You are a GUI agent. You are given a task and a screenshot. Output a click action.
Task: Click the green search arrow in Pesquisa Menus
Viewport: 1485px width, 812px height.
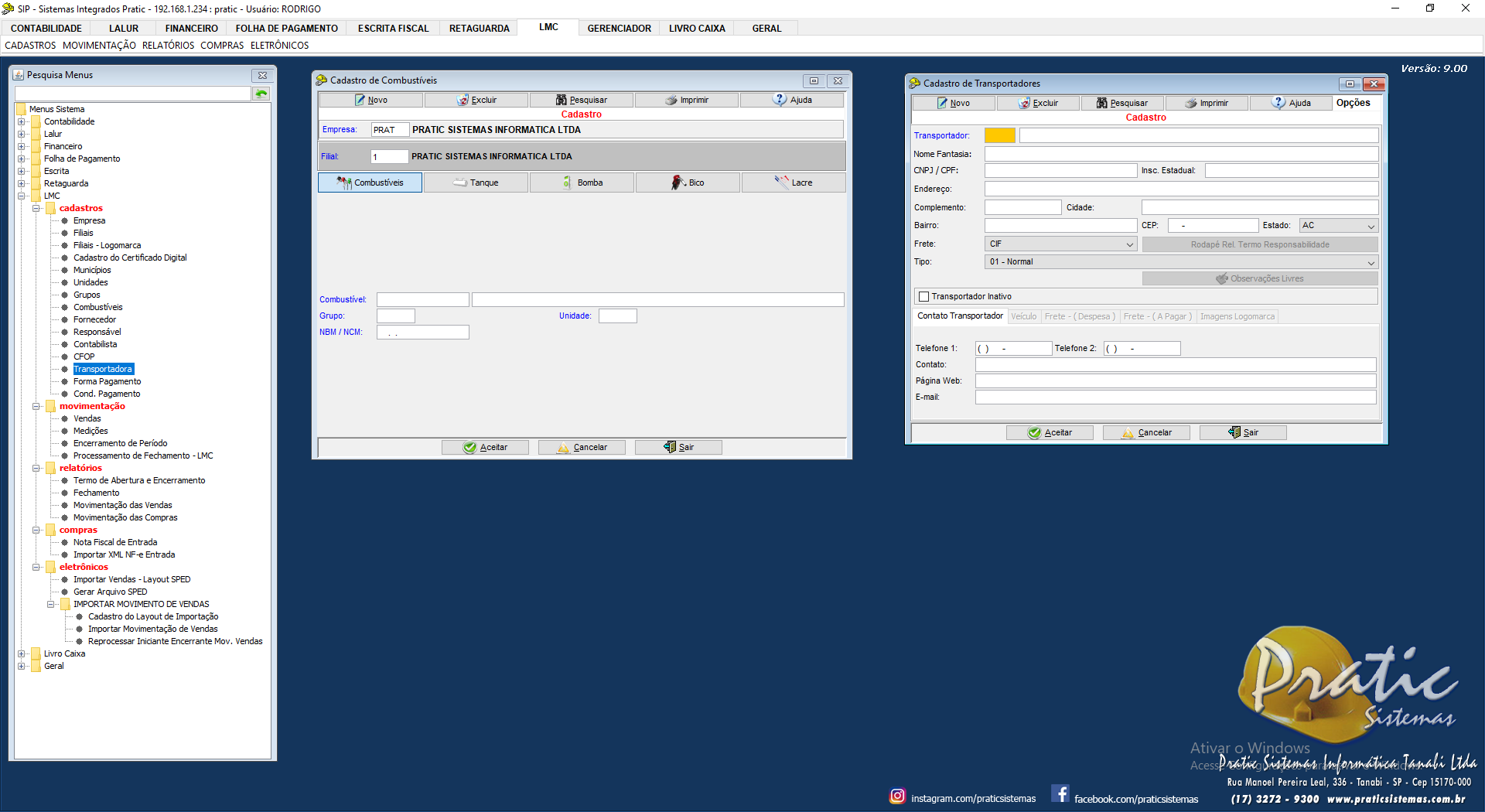(261, 94)
